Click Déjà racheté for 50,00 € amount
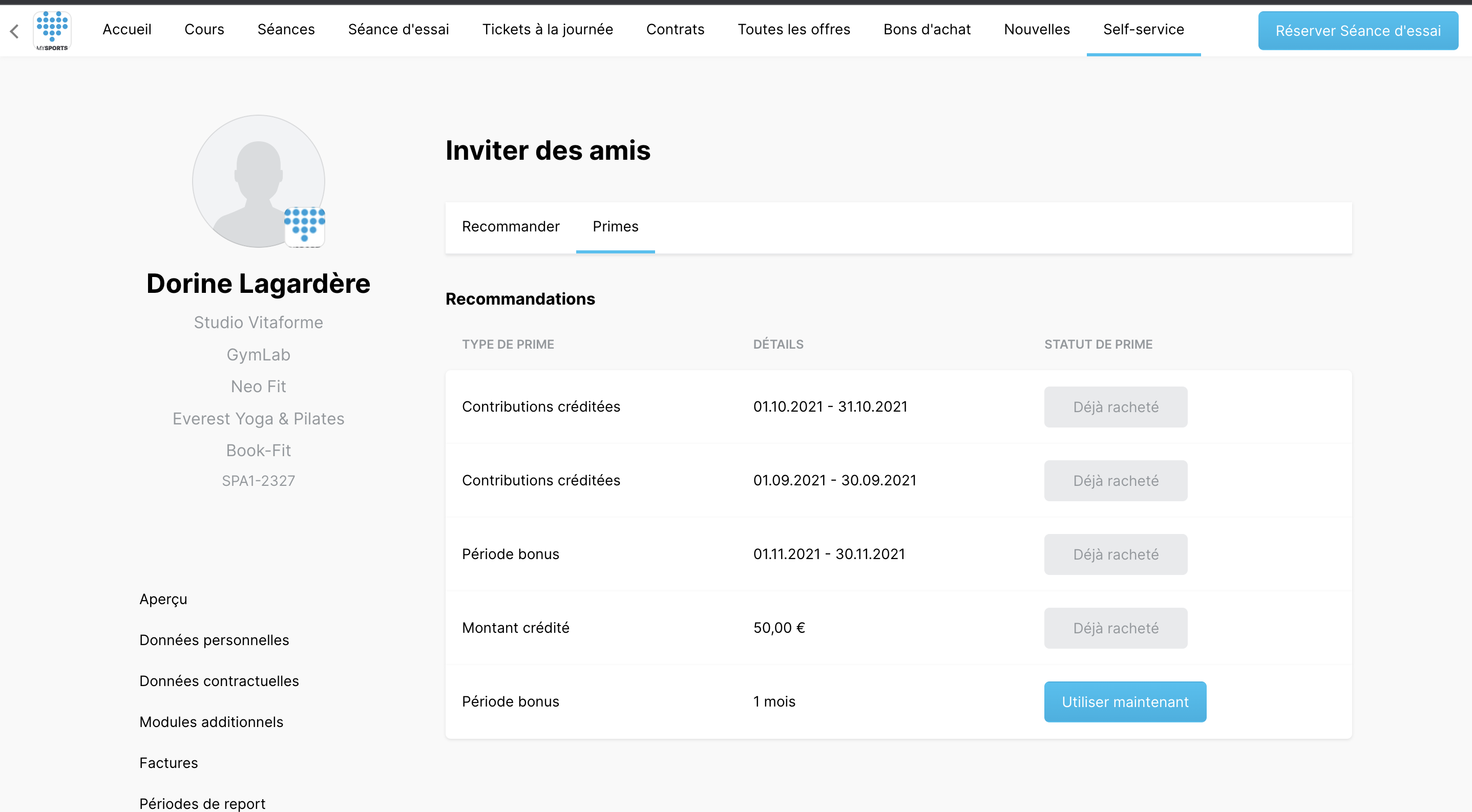 [x=1116, y=628]
